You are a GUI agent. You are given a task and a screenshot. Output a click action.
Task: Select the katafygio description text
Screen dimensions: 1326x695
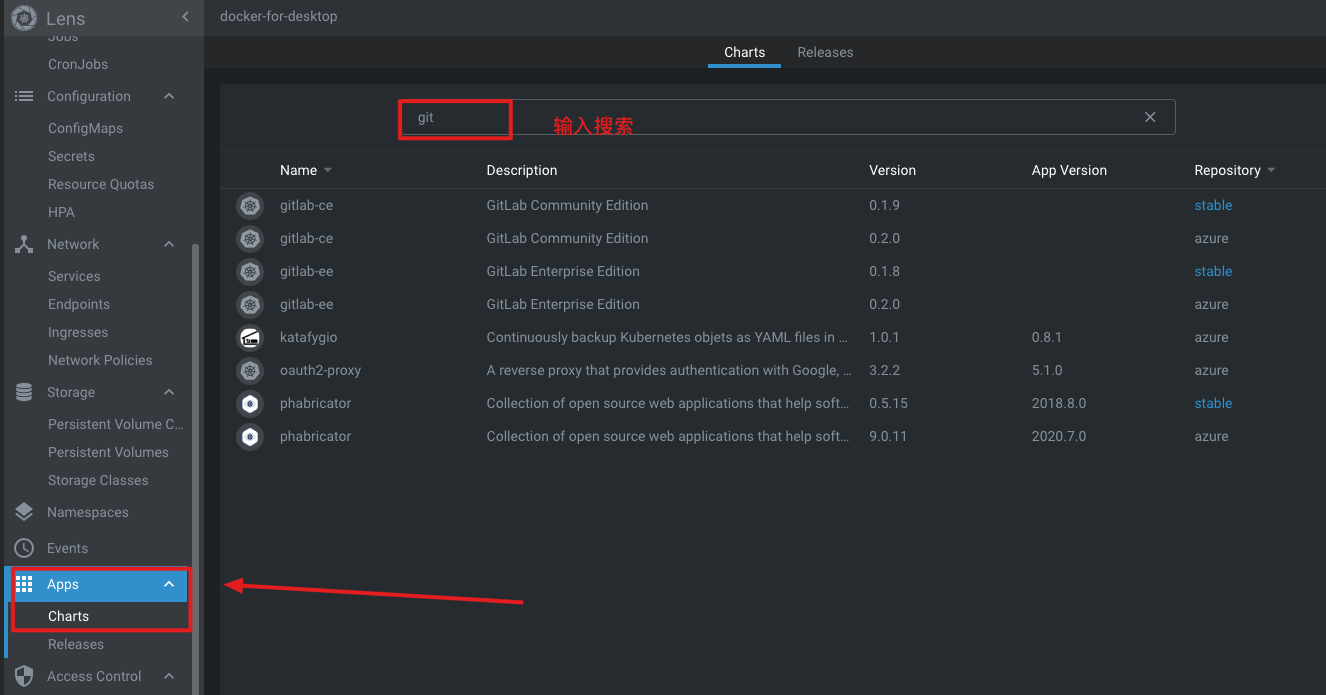[x=668, y=337]
